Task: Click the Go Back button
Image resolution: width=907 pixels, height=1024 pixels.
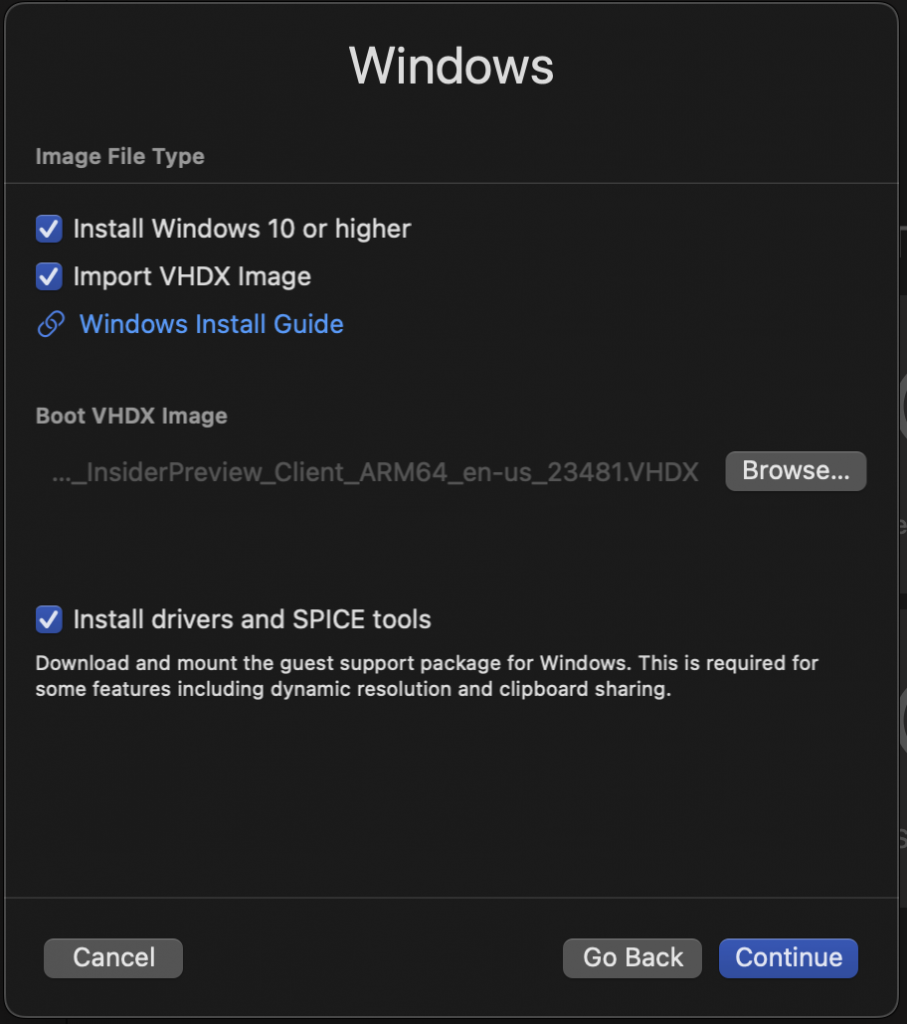Action: 632,957
